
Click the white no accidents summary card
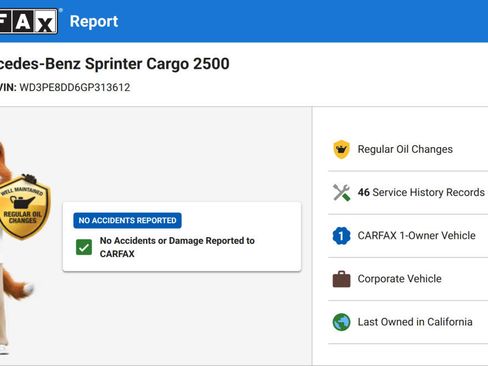point(182,236)
